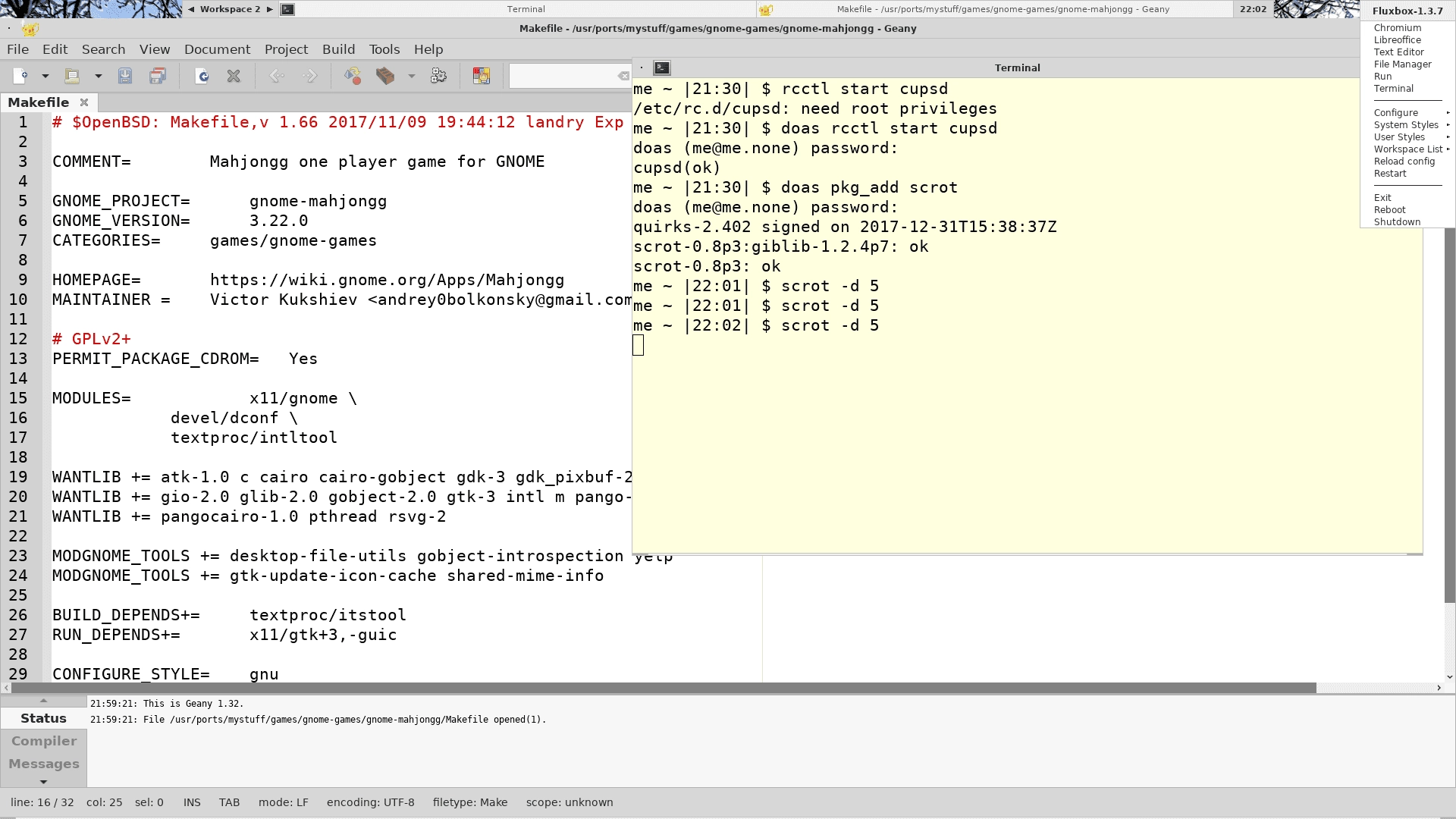This screenshot has height=819, width=1456.
Task: Open the Help menu
Action: pos(428,49)
